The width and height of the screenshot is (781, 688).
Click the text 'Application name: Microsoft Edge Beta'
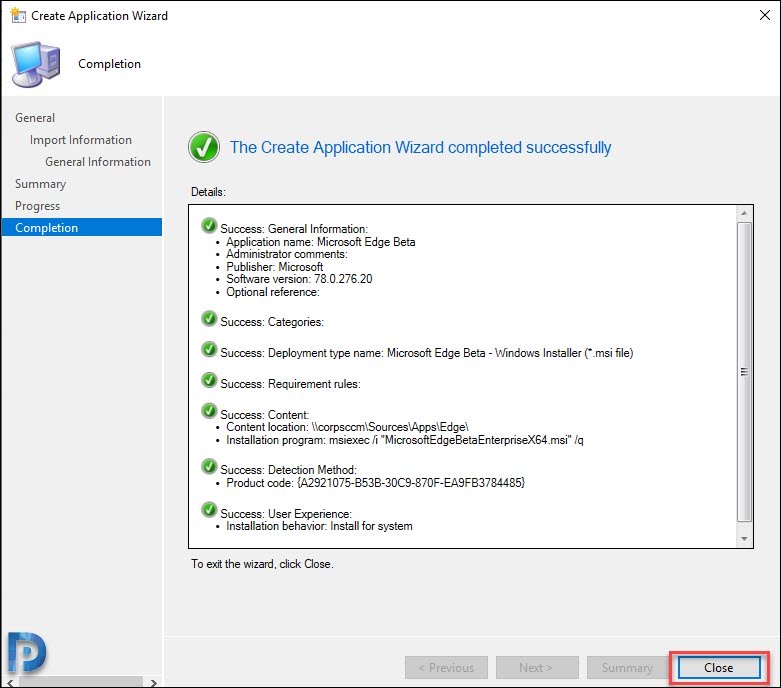tap(321, 242)
